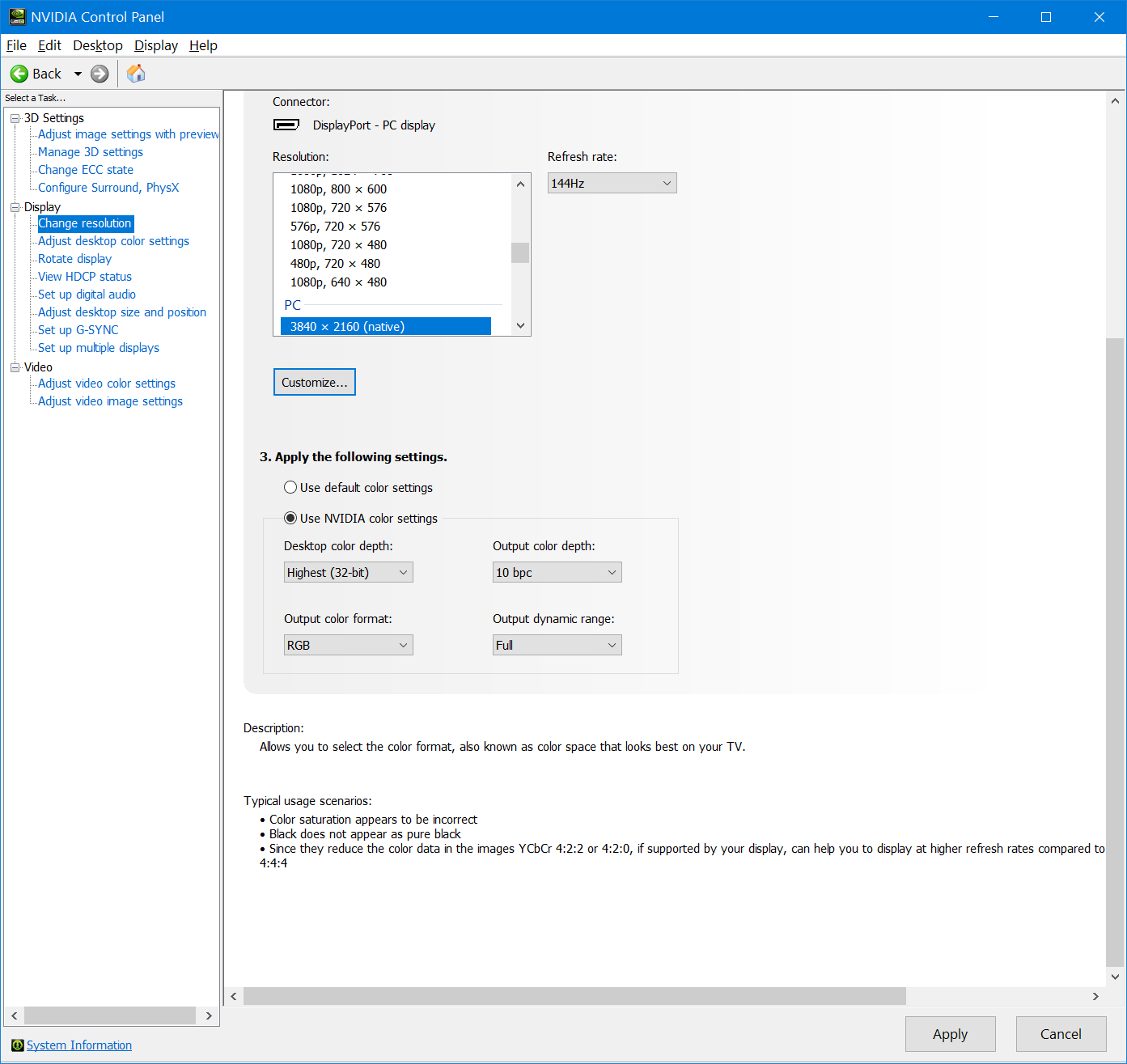This screenshot has width=1127, height=1064.
Task: Open the Refresh rate dropdown
Action: pyautogui.click(x=612, y=184)
